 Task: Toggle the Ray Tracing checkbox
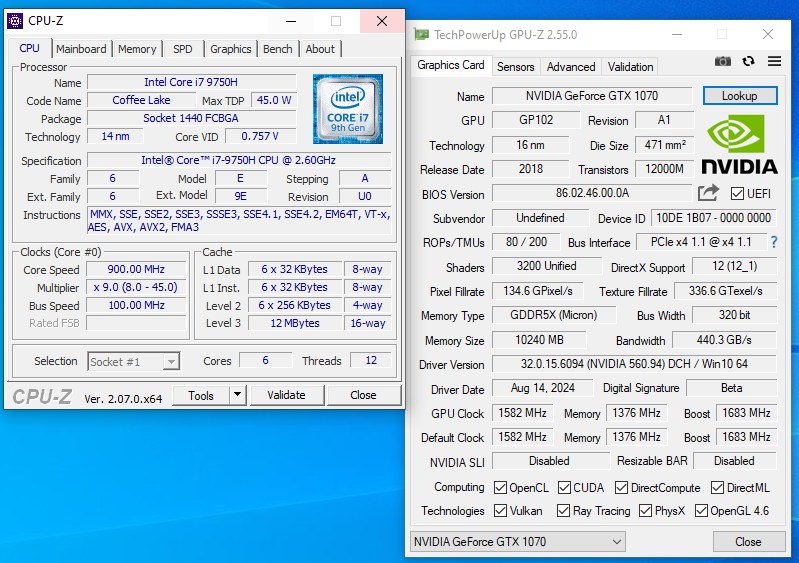(563, 511)
